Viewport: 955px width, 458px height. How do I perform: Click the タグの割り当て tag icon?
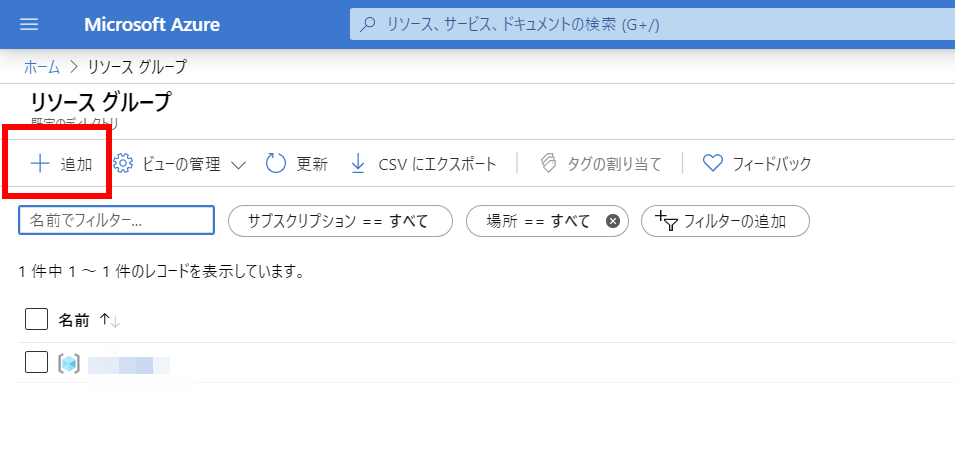[548, 164]
